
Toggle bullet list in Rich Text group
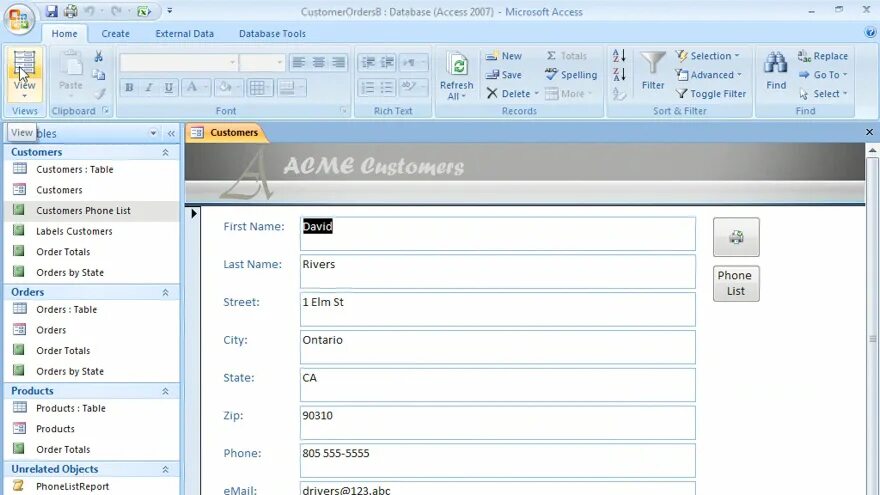[x=387, y=88]
